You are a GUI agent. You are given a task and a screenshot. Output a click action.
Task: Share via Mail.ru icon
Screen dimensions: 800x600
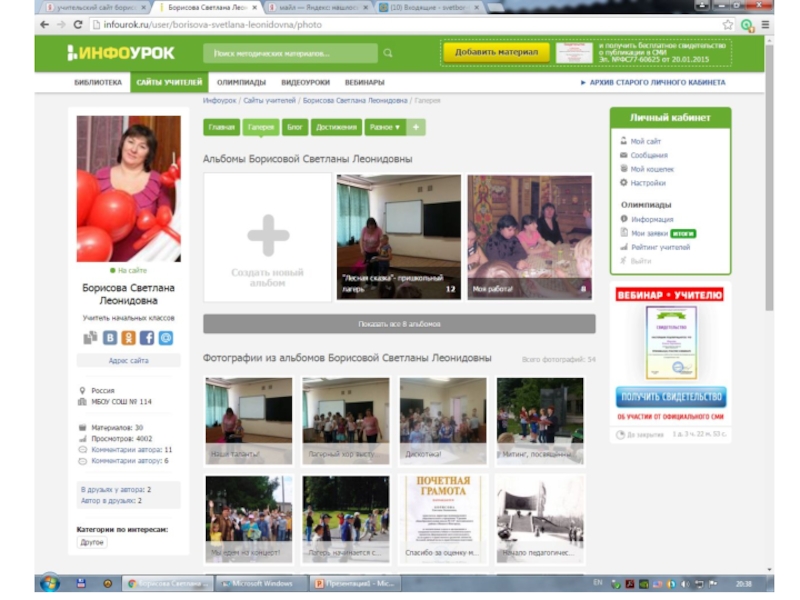166,338
